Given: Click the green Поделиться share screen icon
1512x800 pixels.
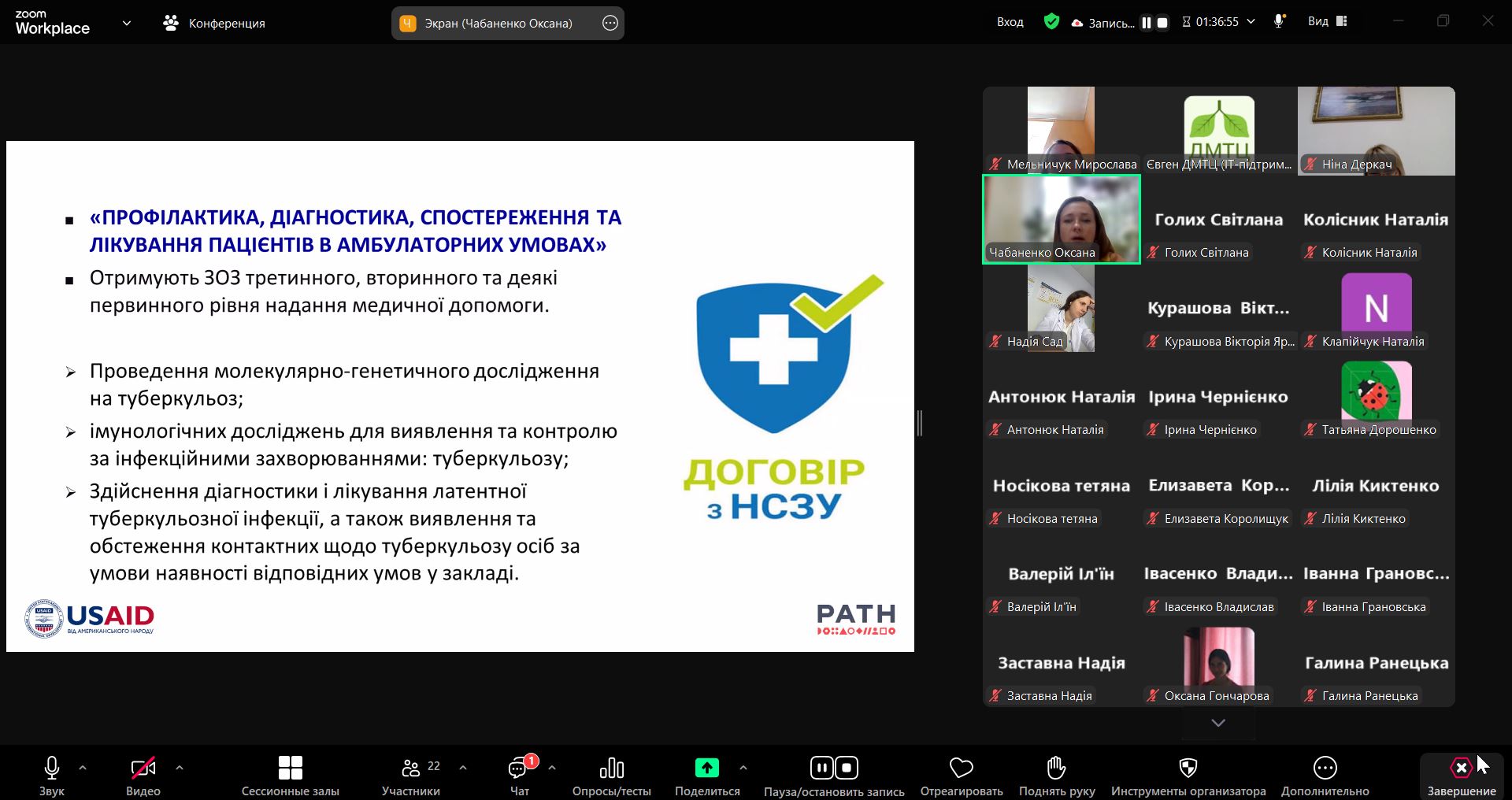Looking at the screenshot, I should (x=706, y=768).
